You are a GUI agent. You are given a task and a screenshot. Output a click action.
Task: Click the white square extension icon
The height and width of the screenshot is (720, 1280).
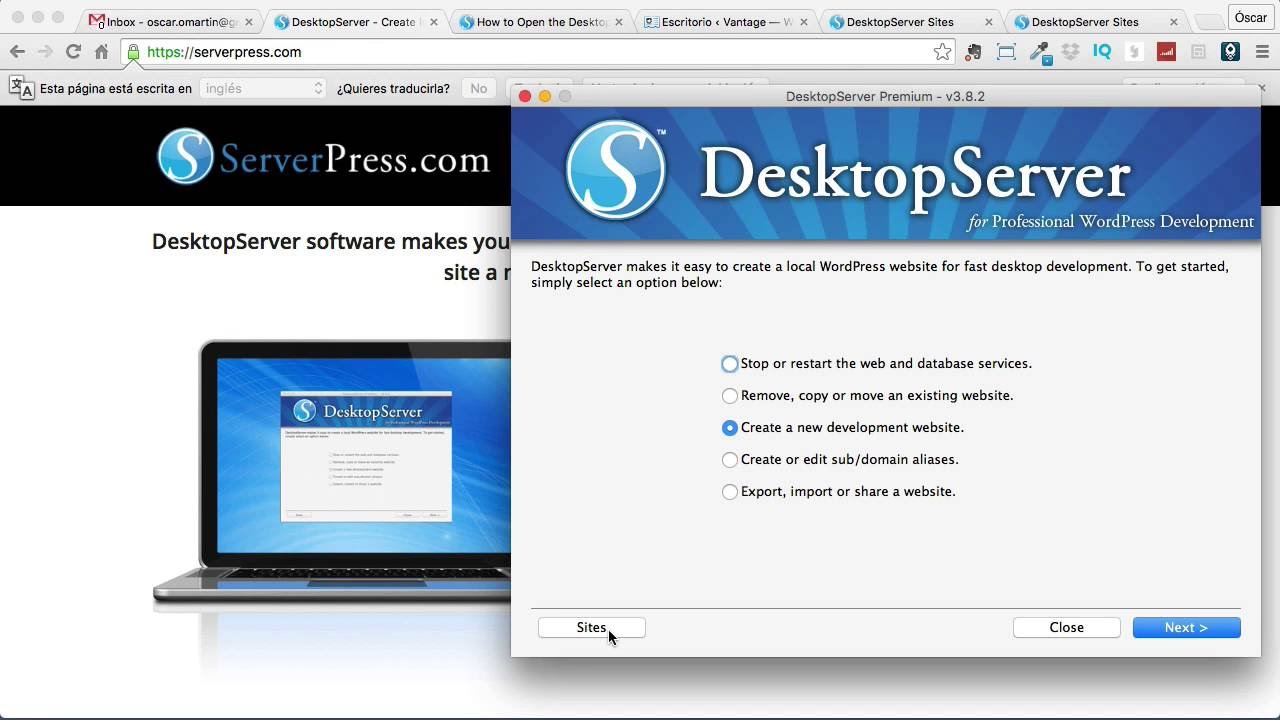click(1134, 52)
